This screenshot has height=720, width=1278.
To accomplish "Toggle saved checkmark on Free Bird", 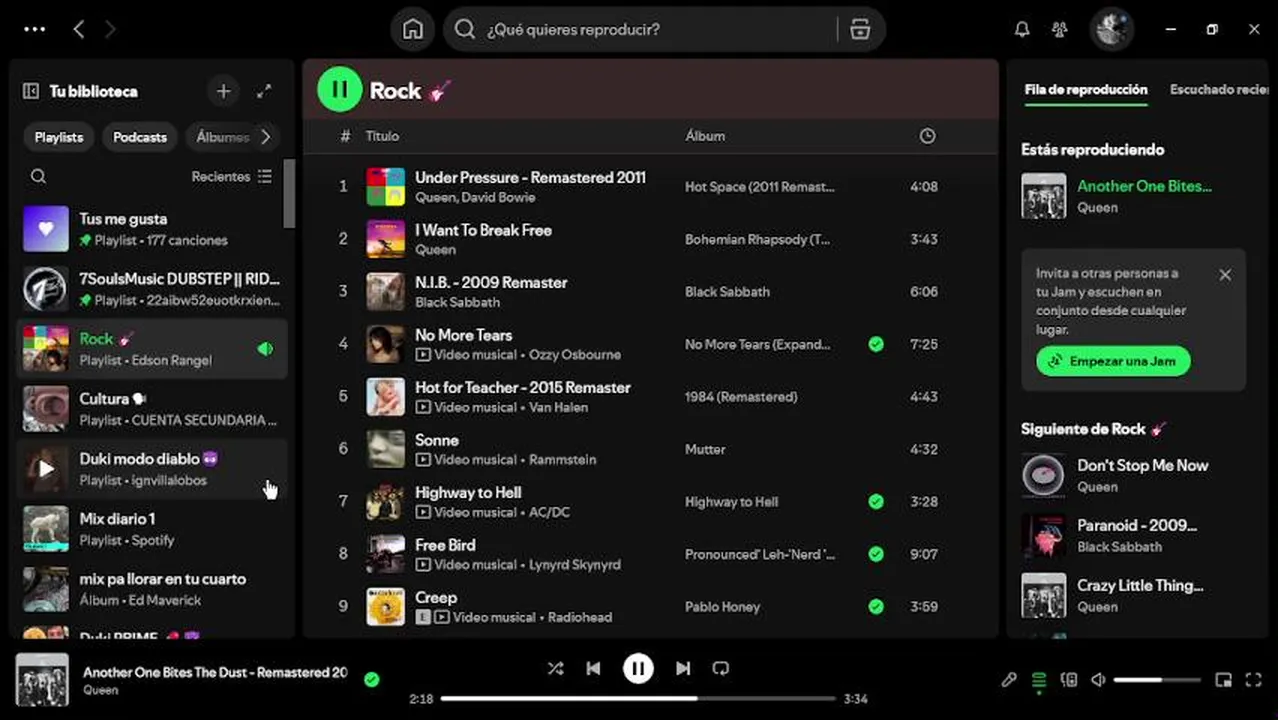I will click(x=876, y=553).
